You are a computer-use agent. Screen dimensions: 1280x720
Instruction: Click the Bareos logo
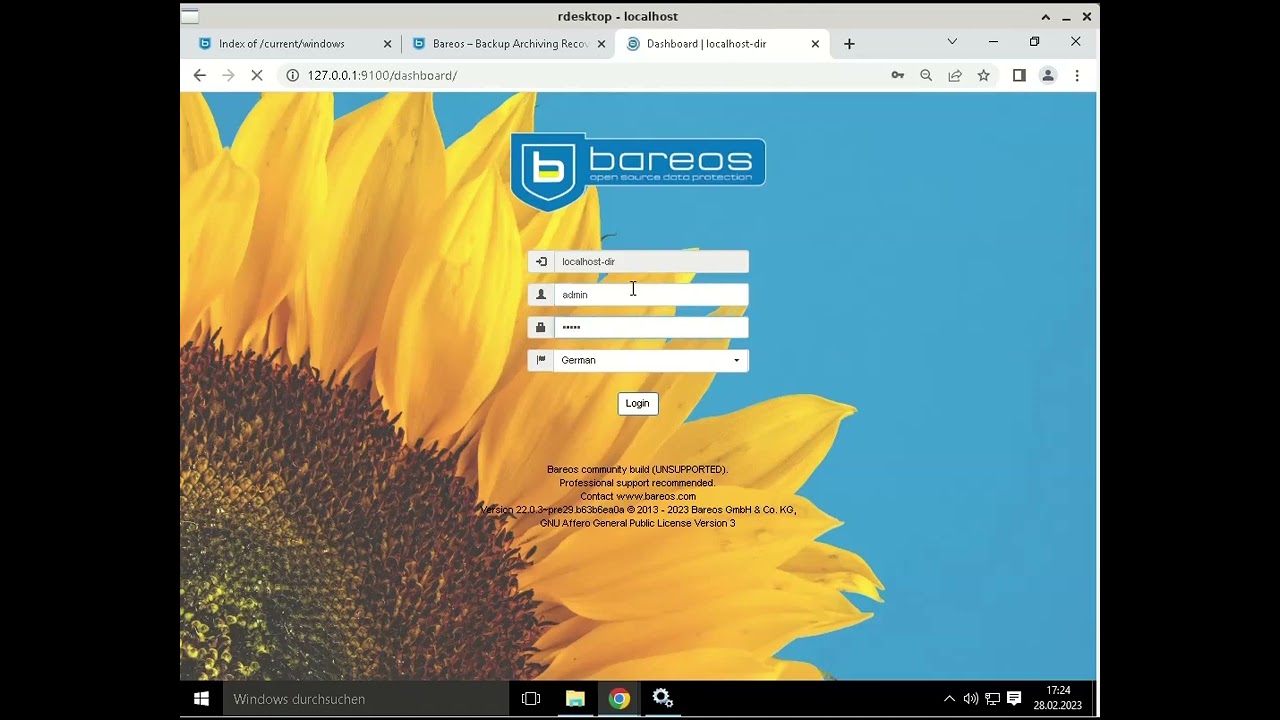[638, 171]
